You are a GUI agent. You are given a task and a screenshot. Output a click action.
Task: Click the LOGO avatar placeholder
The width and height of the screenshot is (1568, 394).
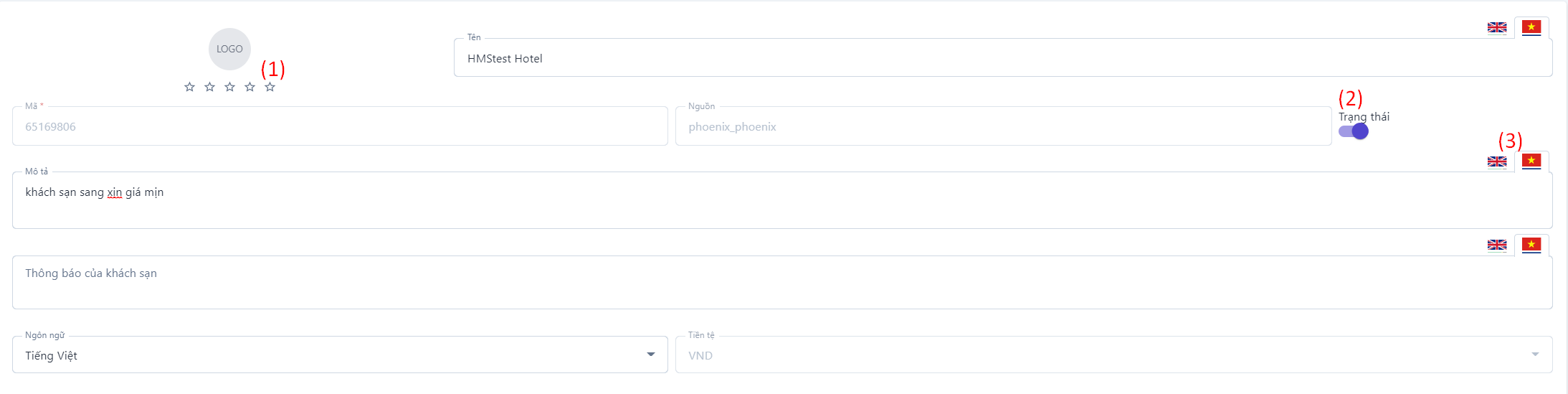coord(229,49)
